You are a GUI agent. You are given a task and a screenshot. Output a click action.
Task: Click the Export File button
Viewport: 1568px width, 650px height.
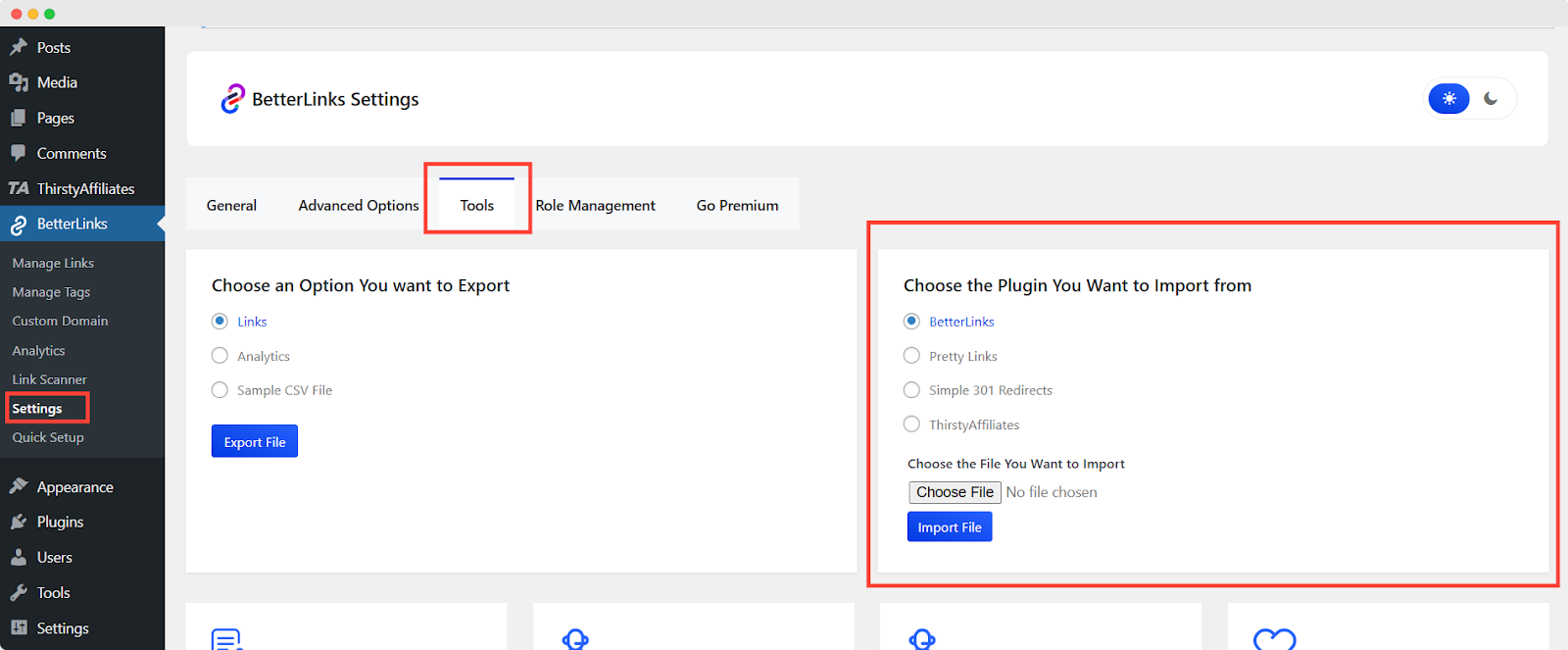(x=255, y=442)
